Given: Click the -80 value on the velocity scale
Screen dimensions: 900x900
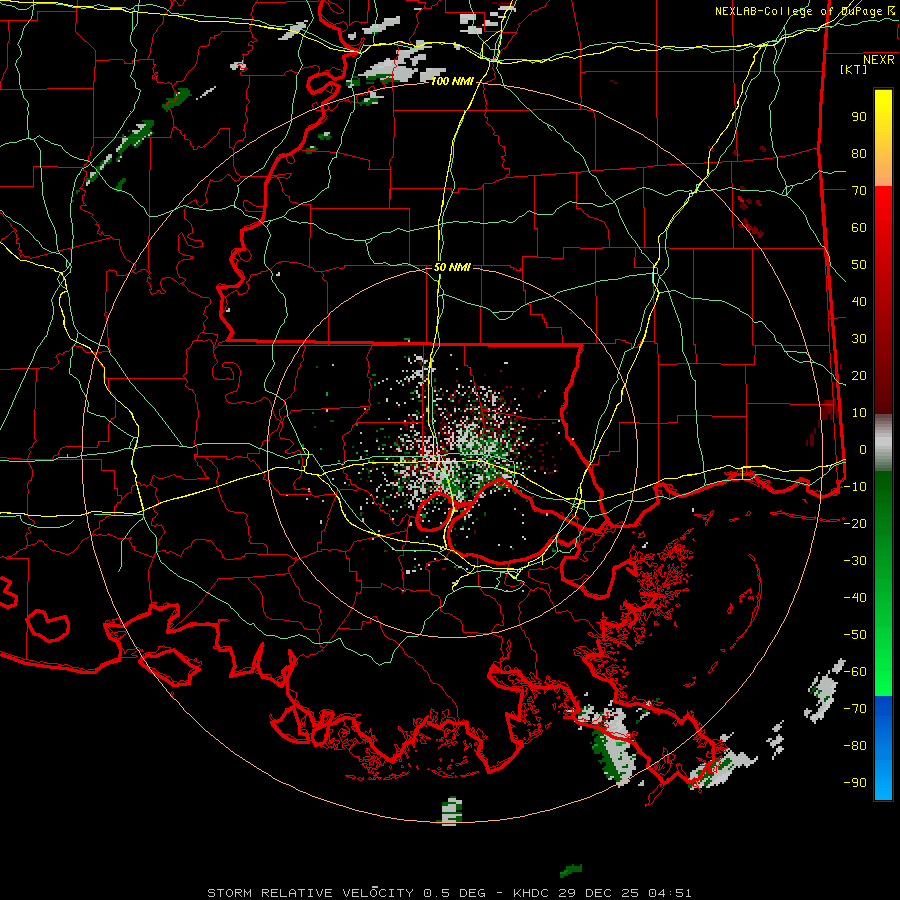Looking at the screenshot, I should click(x=855, y=746).
